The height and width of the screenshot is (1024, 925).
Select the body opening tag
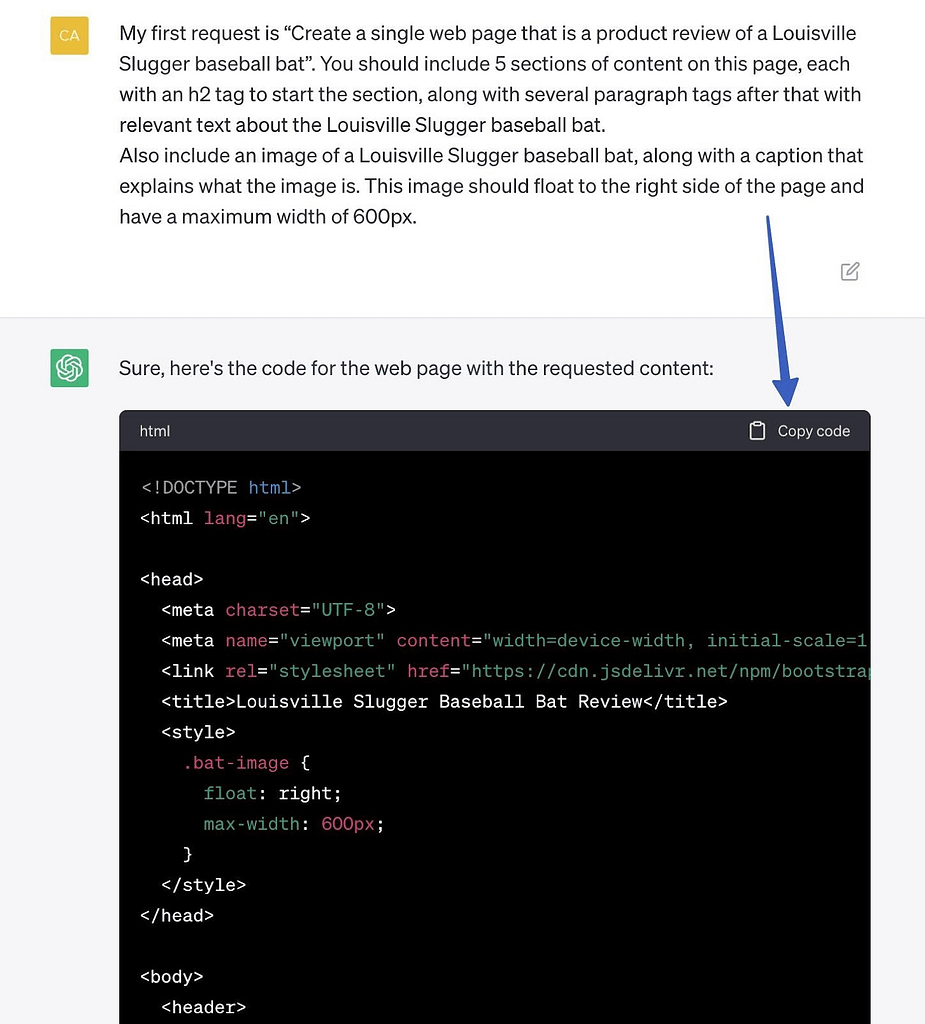172,976
